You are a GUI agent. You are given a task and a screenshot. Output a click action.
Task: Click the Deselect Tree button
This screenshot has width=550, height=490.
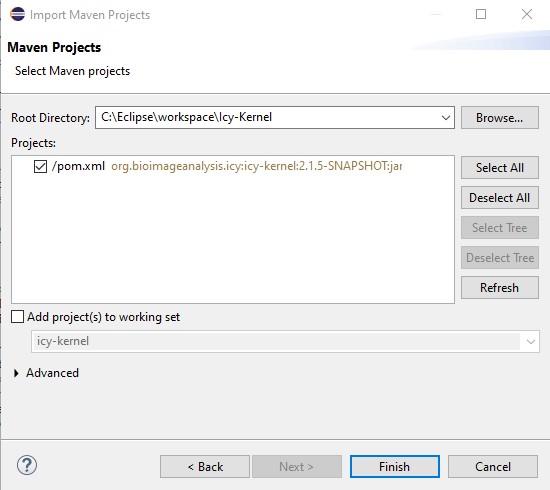[x=499, y=258]
